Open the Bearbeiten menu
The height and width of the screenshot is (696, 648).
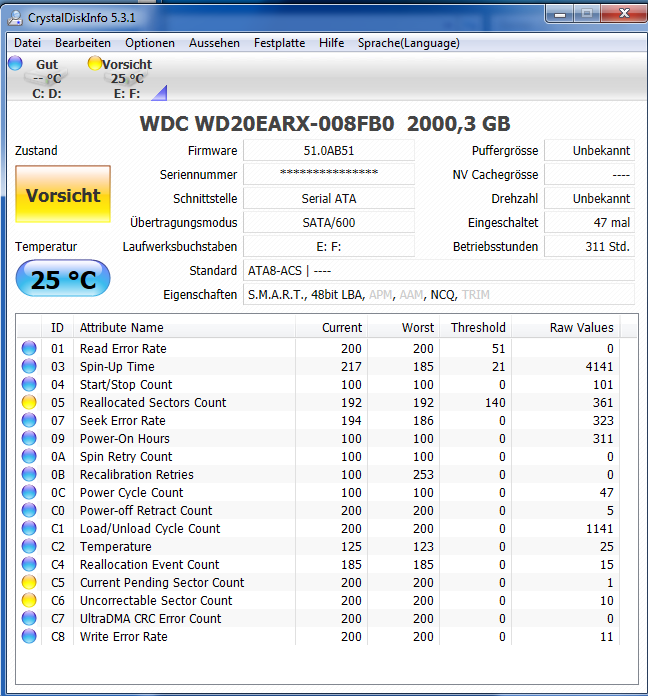83,43
